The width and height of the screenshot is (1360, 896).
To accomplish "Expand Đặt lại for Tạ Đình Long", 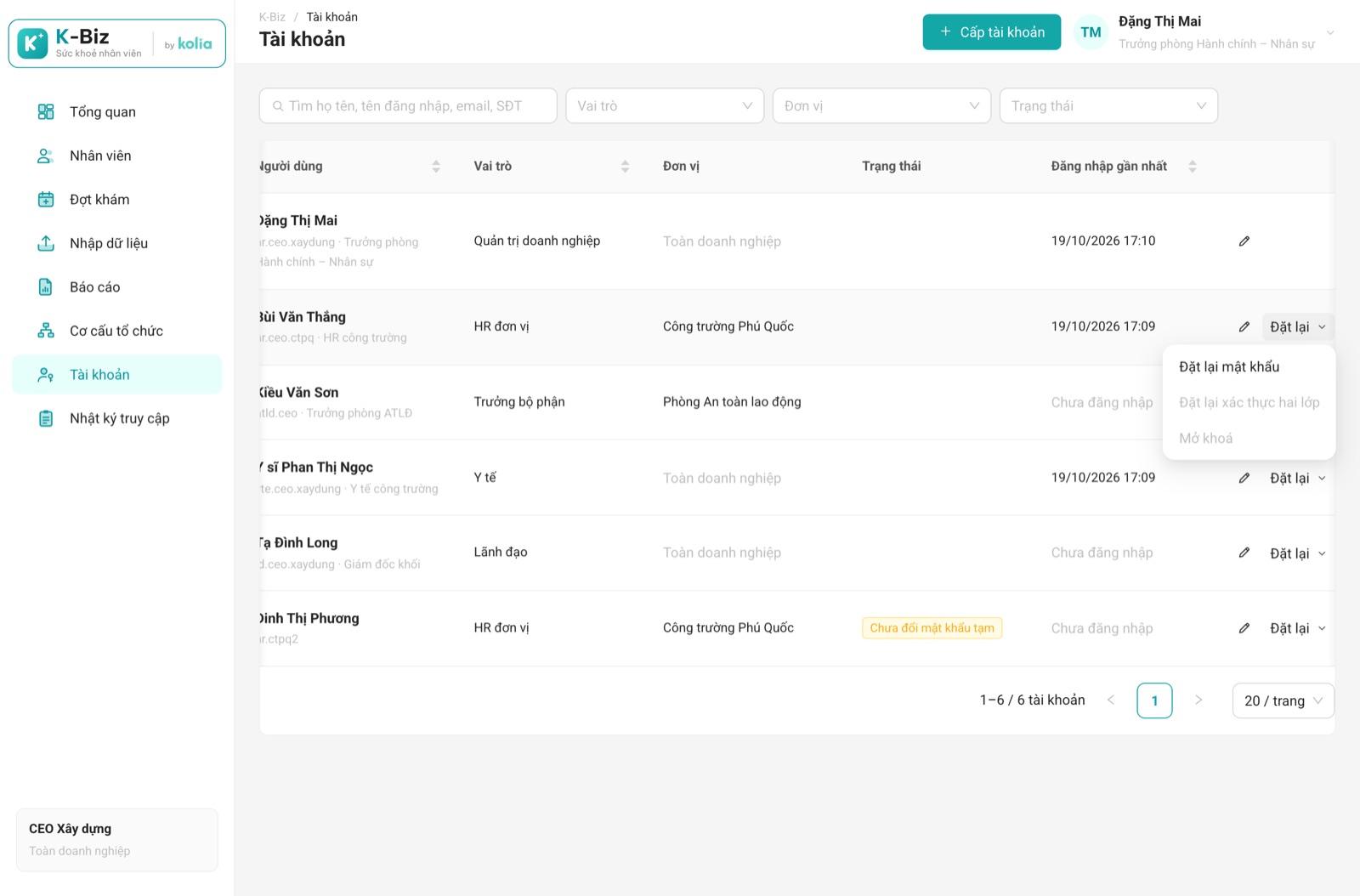I will pos(1297,553).
